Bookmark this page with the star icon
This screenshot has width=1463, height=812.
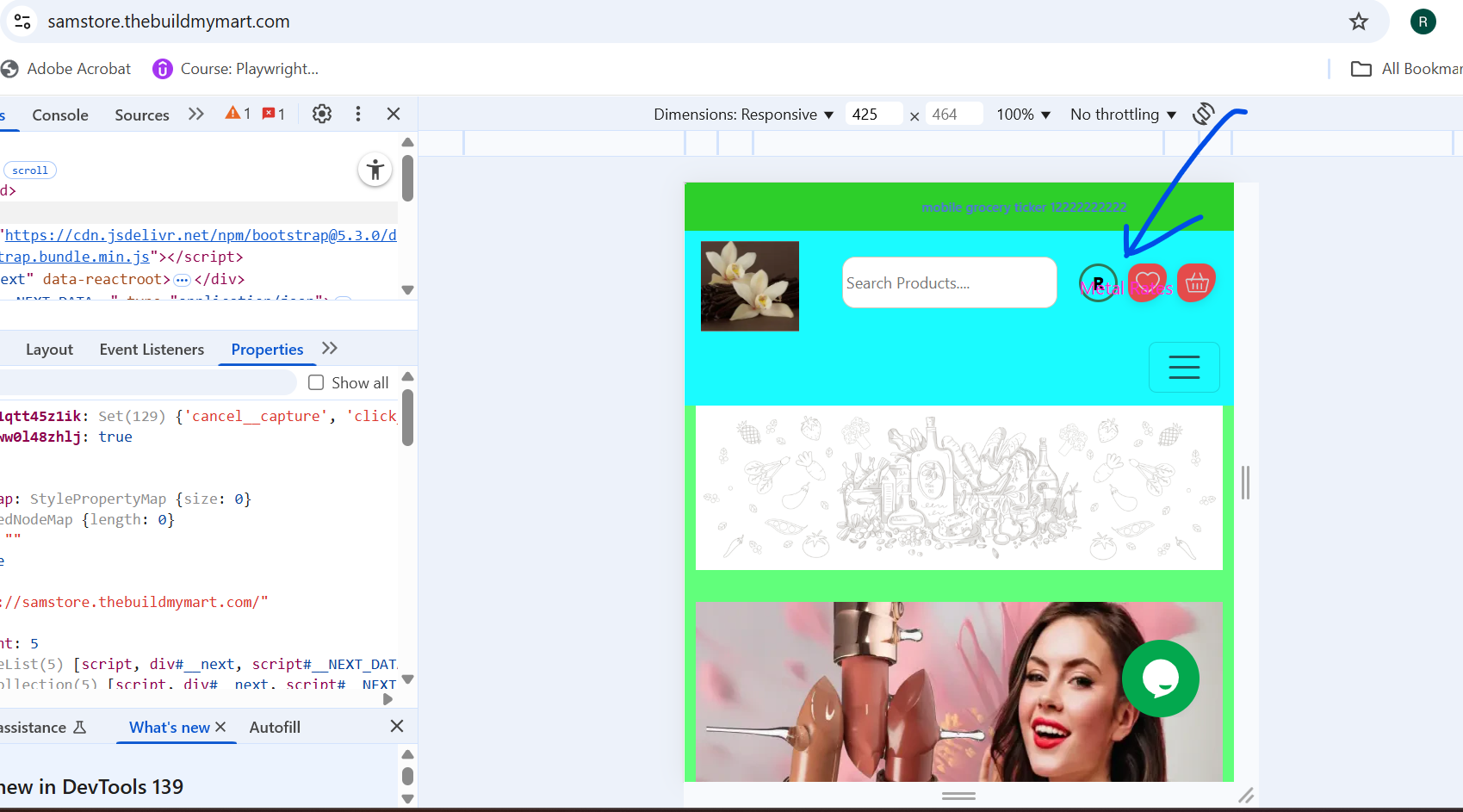(1358, 22)
